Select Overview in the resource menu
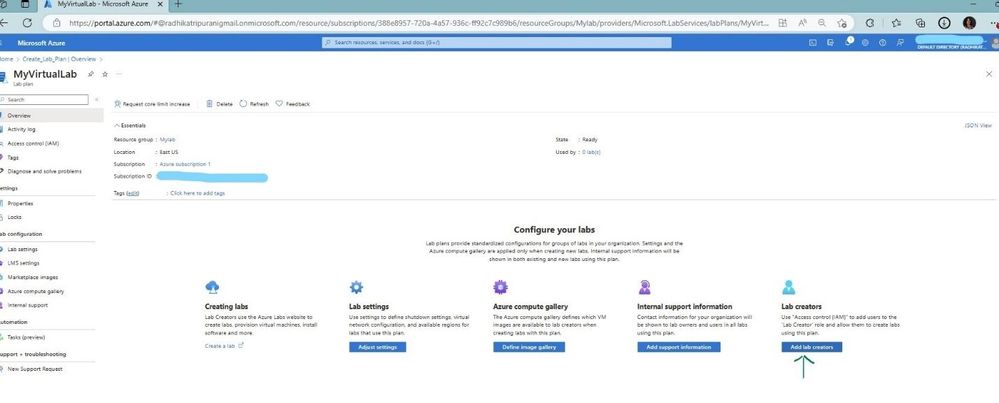The image size is (999, 403). pos(51,116)
